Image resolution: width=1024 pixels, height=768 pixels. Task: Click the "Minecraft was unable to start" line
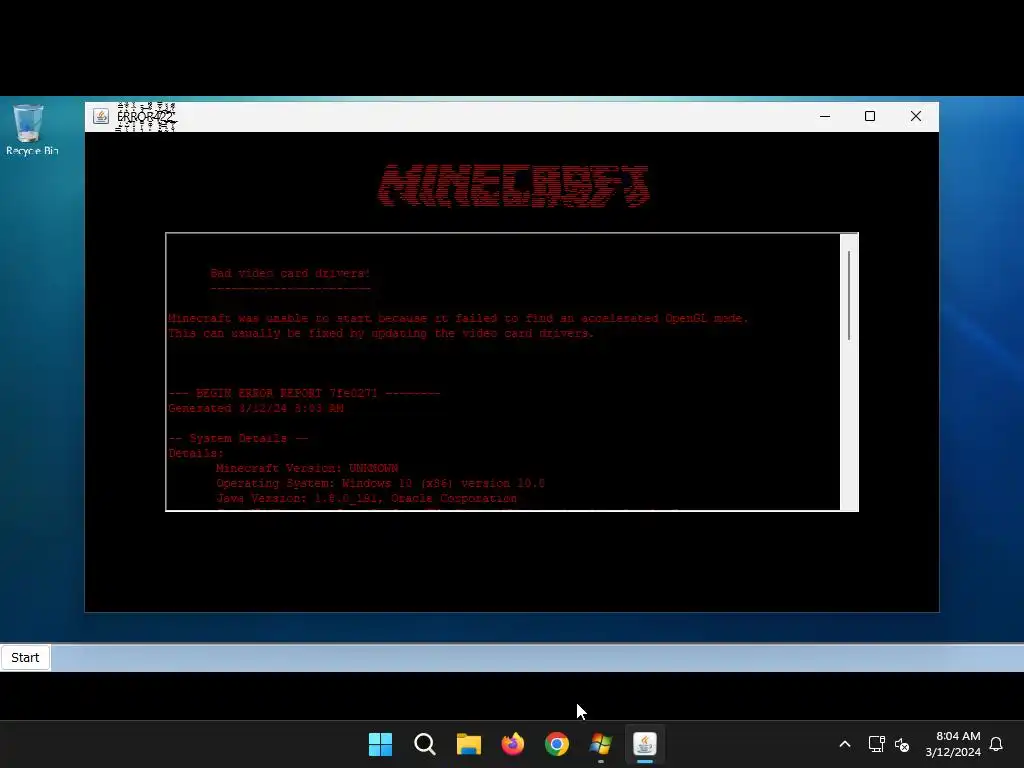pos(458,318)
